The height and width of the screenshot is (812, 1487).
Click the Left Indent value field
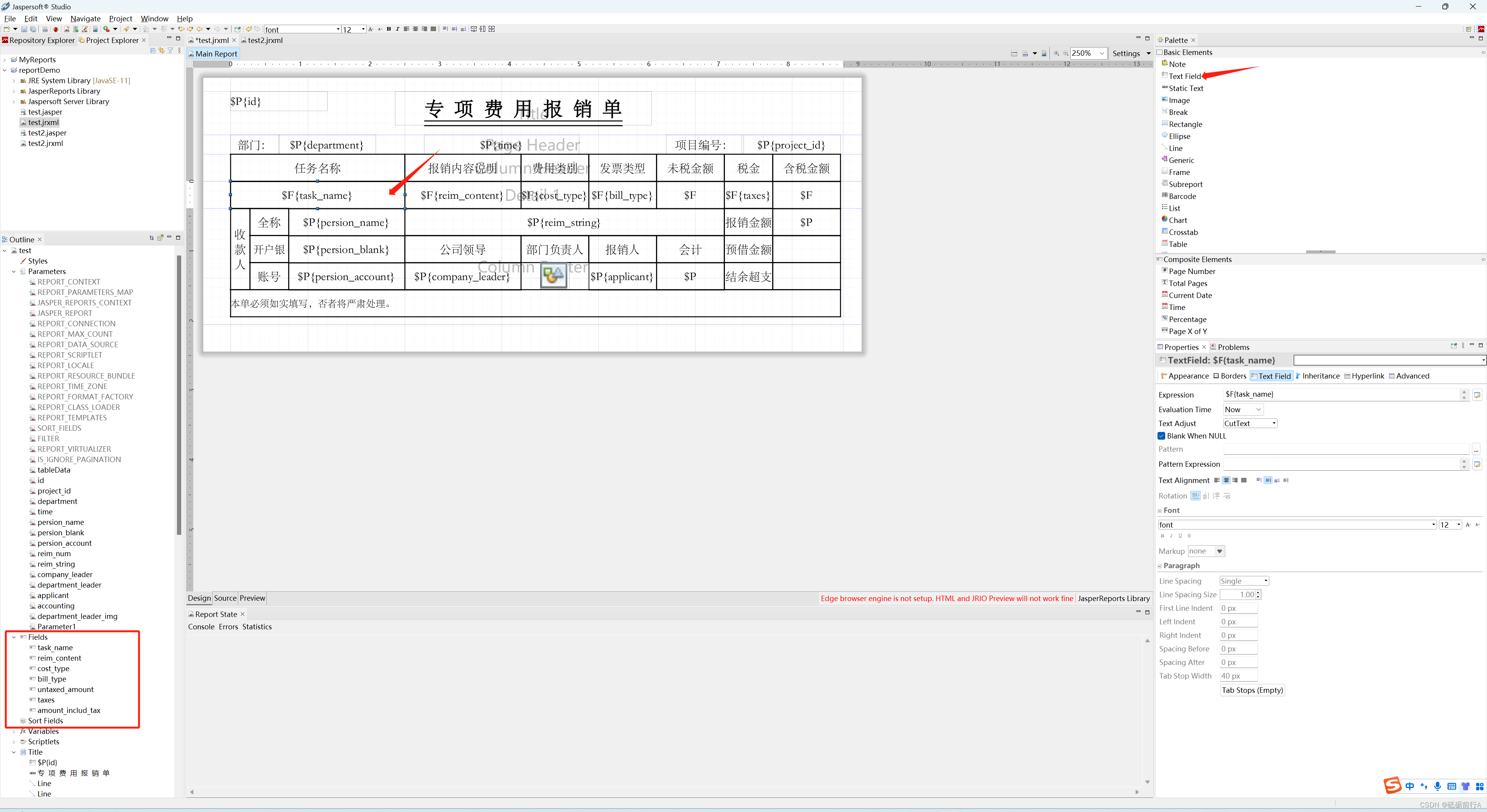click(1238, 622)
